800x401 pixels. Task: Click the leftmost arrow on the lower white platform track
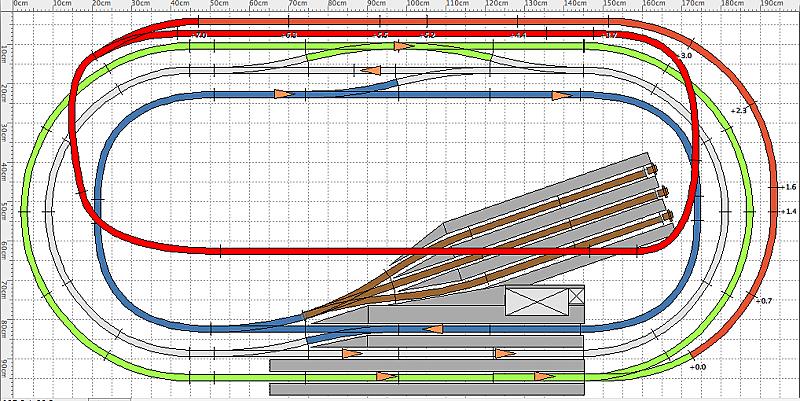pyautogui.click(x=351, y=353)
